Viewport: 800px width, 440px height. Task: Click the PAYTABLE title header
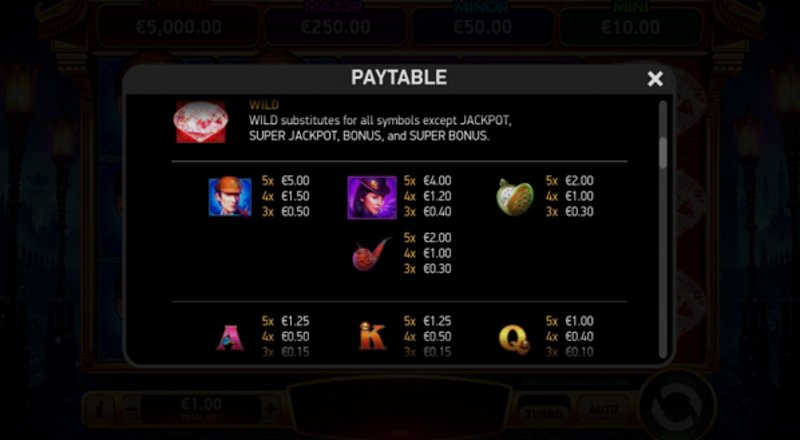pyautogui.click(x=399, y=78)
